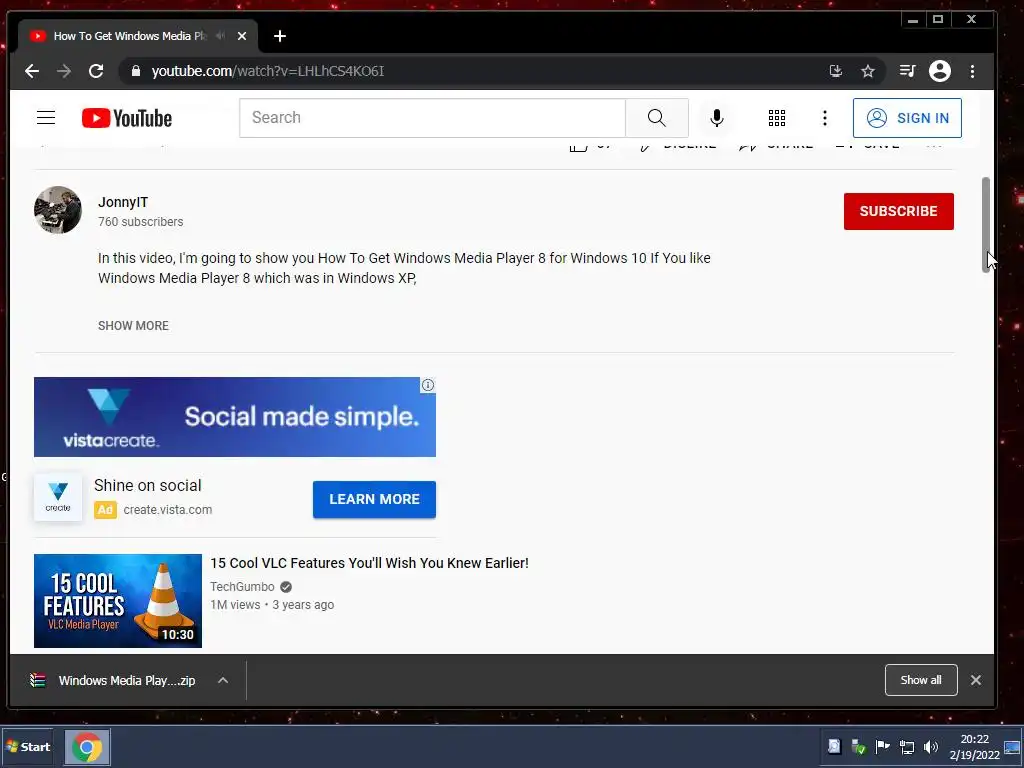Image resolution: width=1024 pixels, height=768 pixels.
Task: Click the 1M views 3 years ago text
Action: (272, 605)
